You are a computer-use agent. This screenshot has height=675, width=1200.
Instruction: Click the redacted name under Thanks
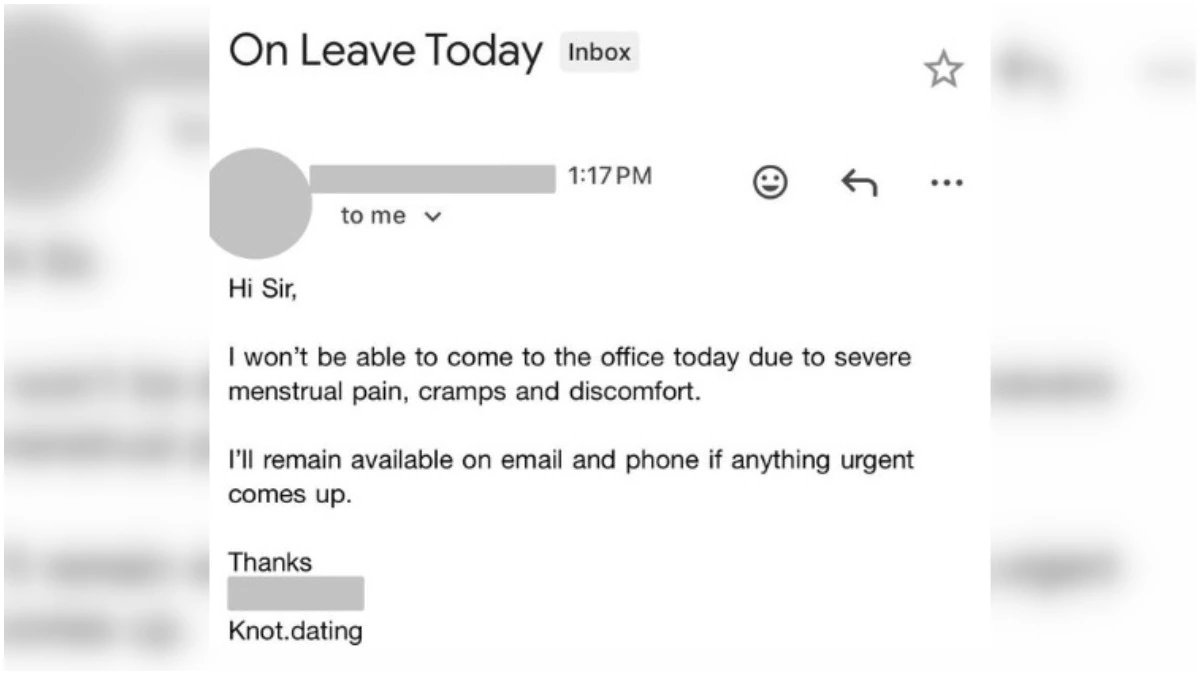[x=296, y=593]
